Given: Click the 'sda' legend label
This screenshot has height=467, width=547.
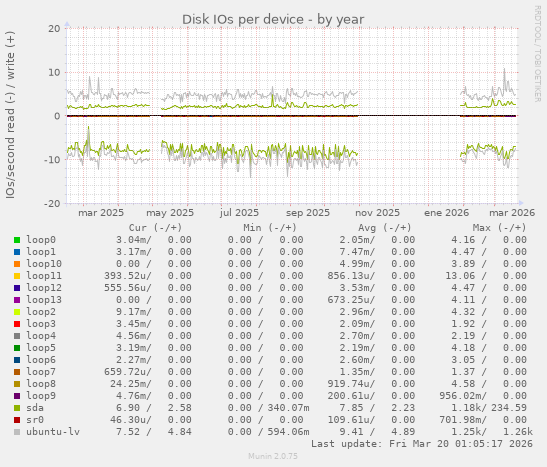Looking at the screenshot, I should point(35,408).
